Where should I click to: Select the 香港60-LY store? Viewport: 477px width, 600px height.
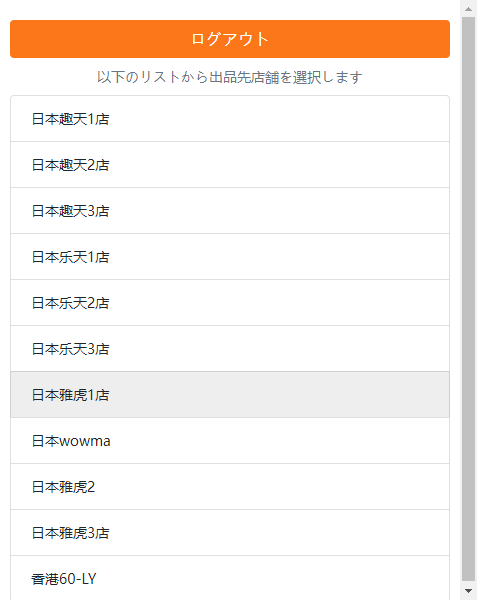click(x=230, y=578)
